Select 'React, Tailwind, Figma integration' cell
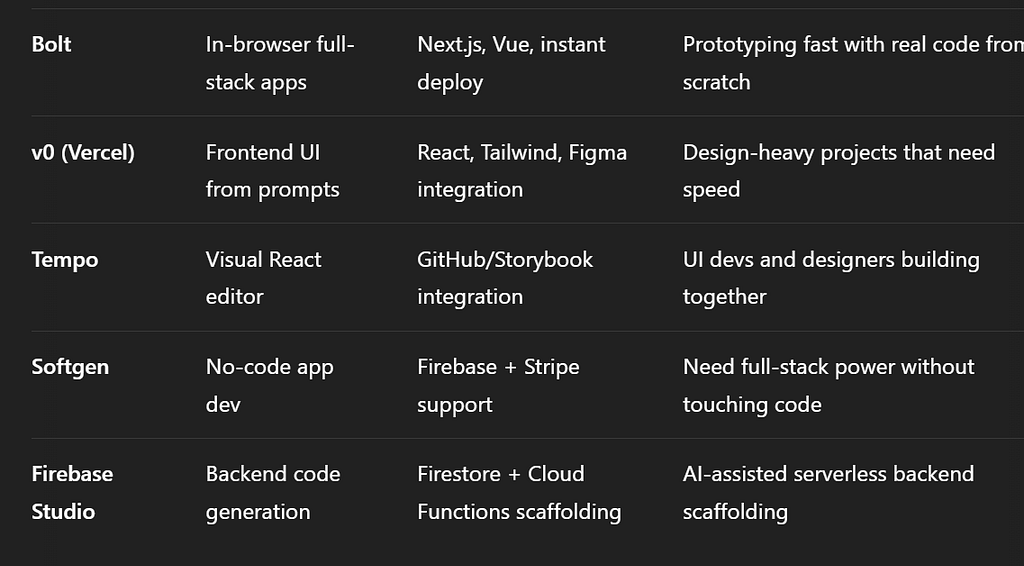The image size is (1024, 566). (522, 171)
